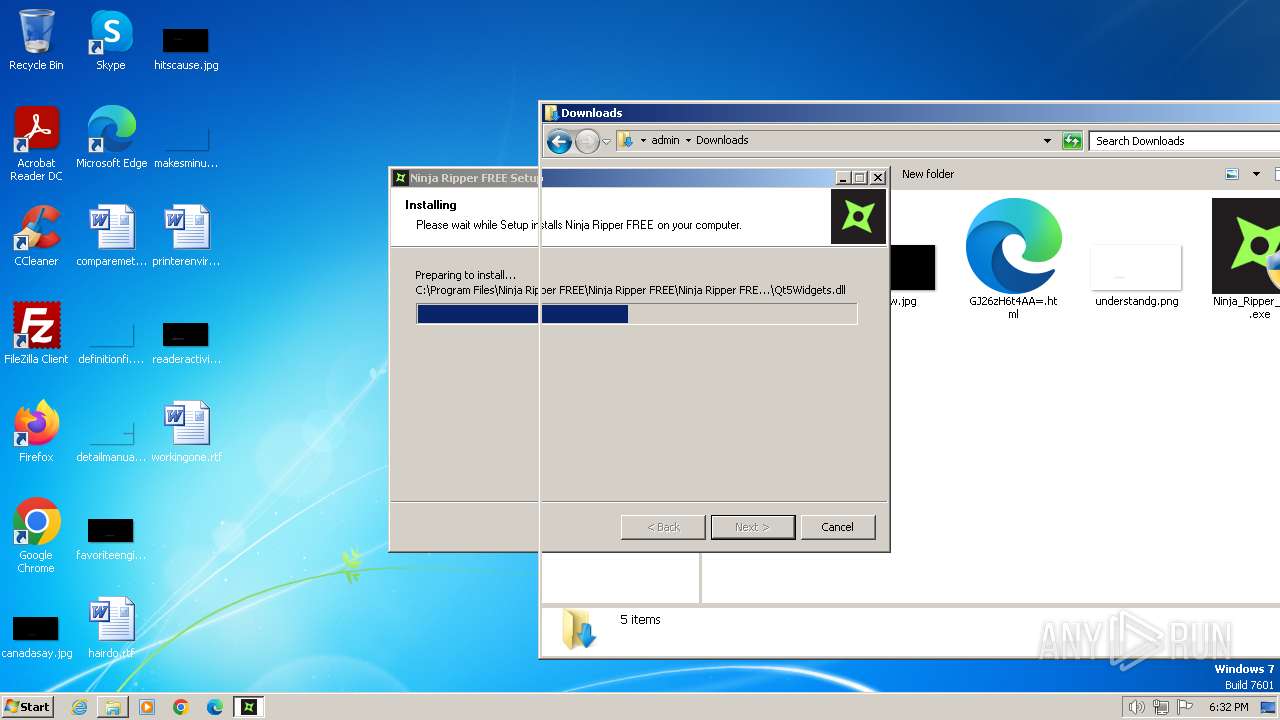
Task: Open Windows Explorer taskbar icon
Action: click(x=113, y=707)
